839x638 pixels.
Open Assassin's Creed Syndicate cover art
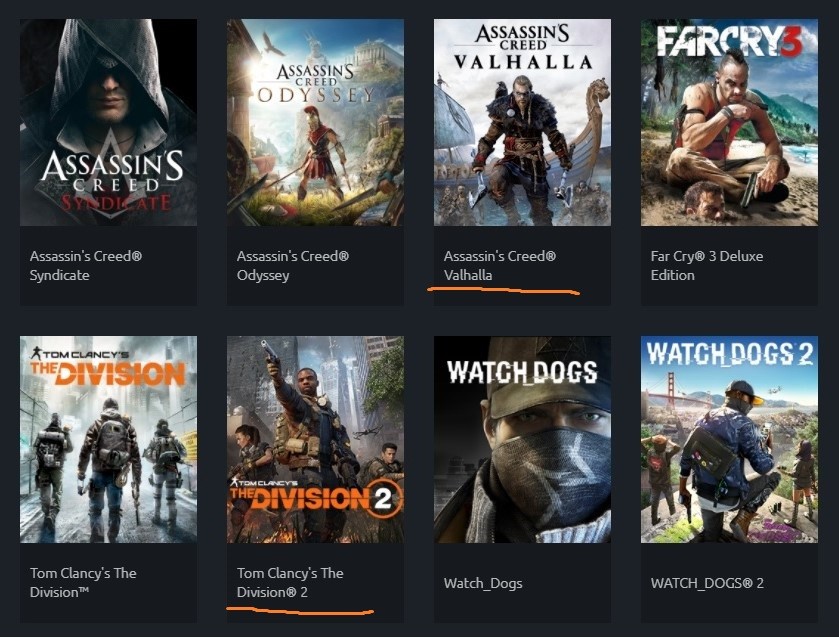[108, 122]
